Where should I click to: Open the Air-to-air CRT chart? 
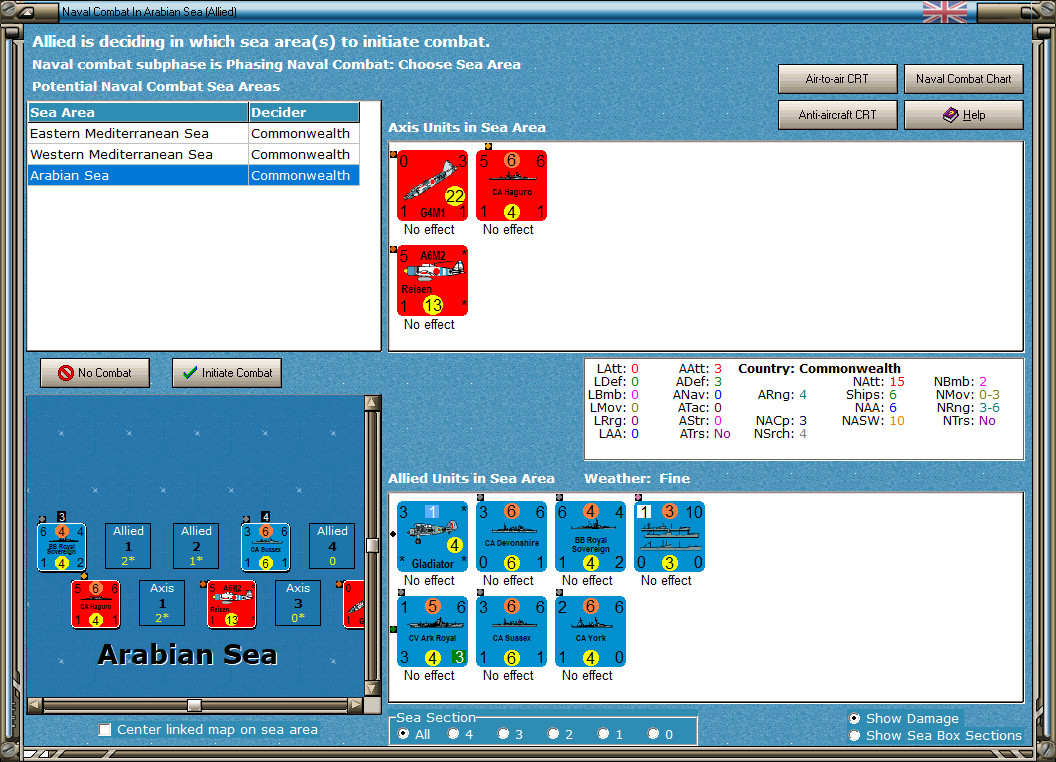[x=837, y=79]
